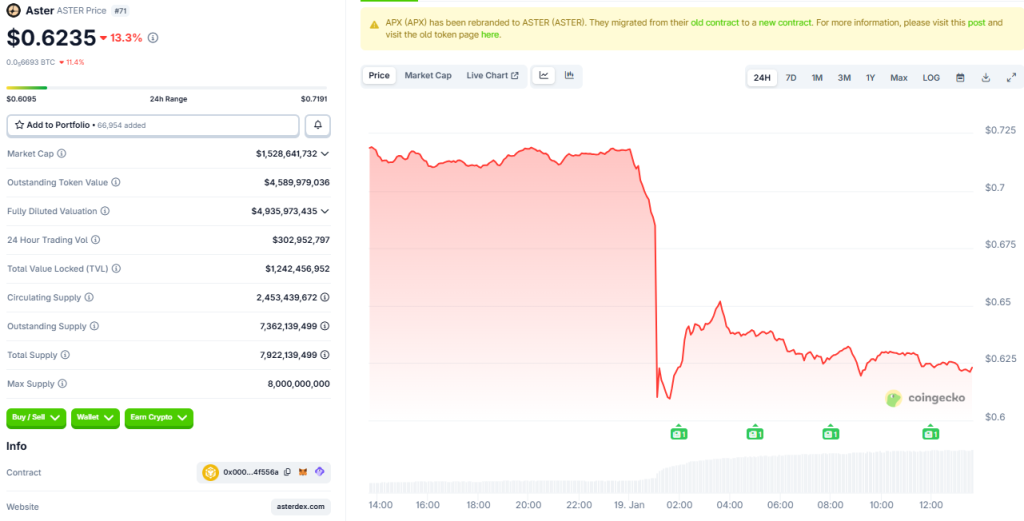This screenshot has width=1024, height=521.
Task: Expand the Market Cap details chevron
Action: (x=325, y=154)
